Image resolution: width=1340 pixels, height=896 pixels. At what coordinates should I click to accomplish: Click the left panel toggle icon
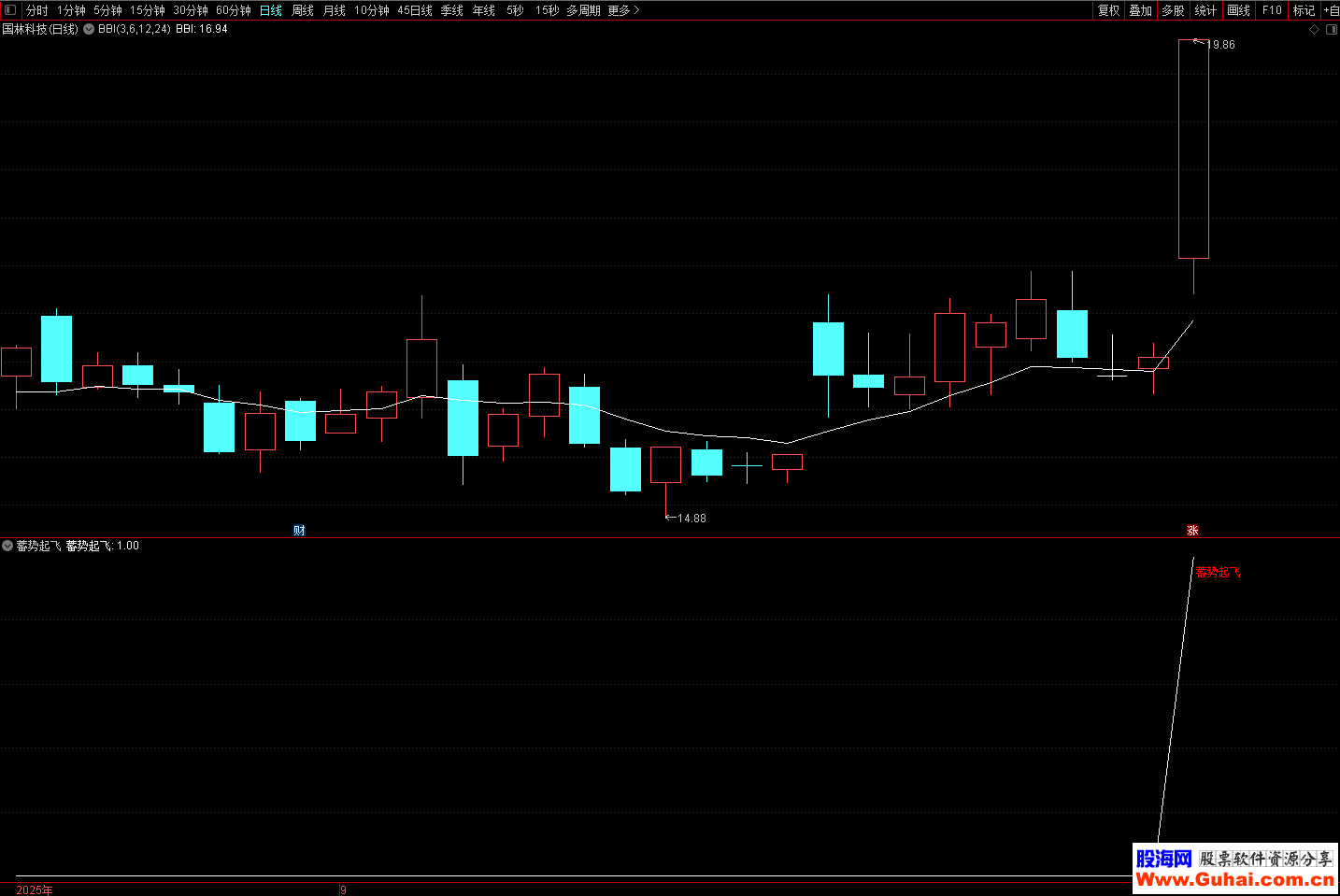pos(10,10)
